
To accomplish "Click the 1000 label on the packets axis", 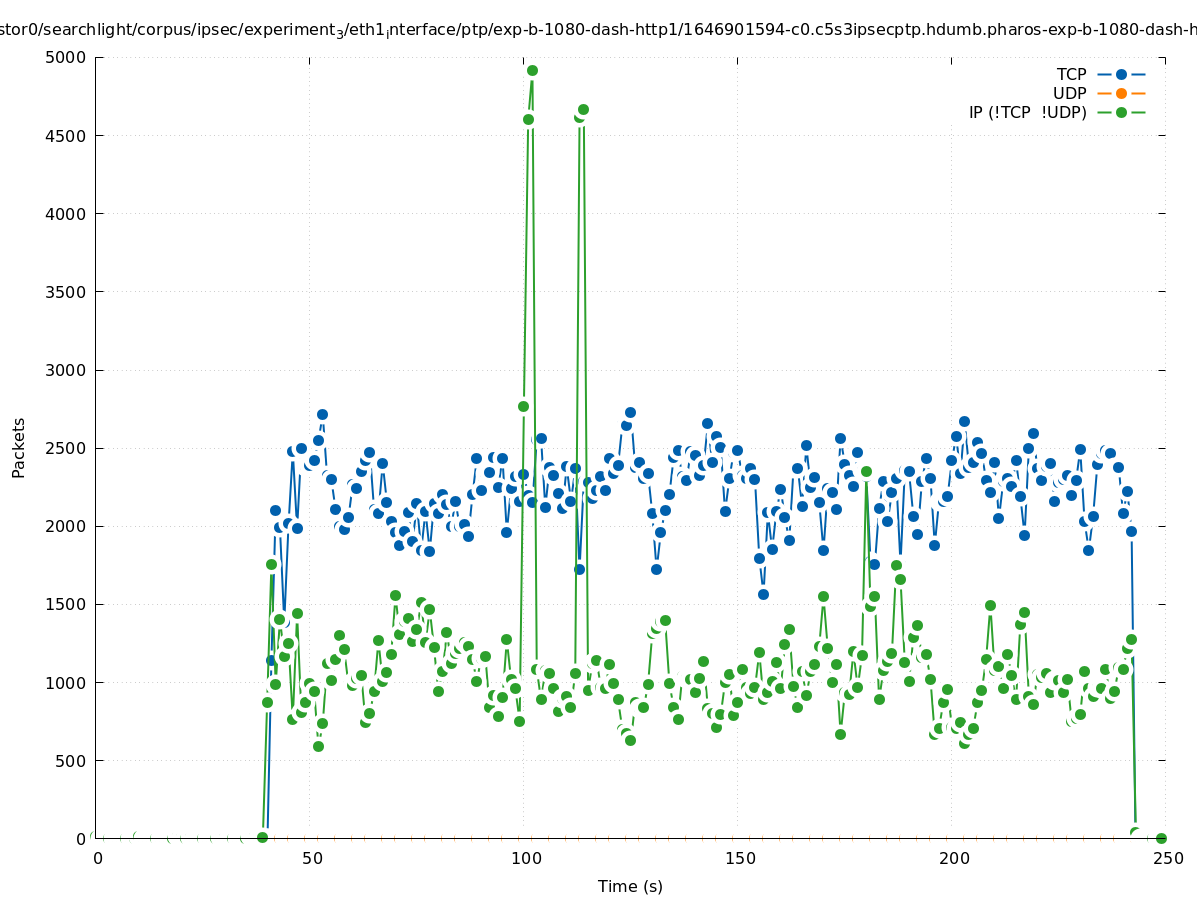I will [66, 682].
